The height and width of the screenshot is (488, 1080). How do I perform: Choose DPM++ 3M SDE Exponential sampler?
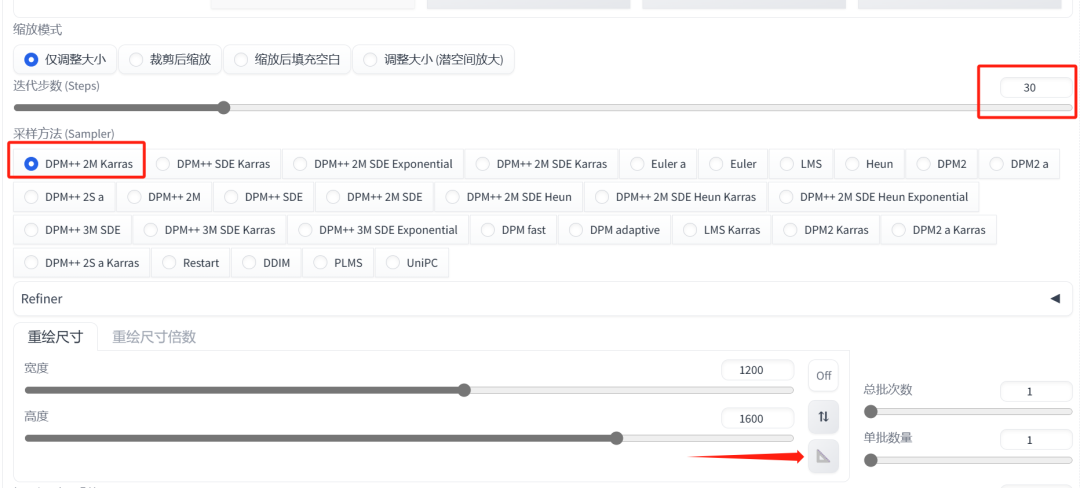point(378,230)
